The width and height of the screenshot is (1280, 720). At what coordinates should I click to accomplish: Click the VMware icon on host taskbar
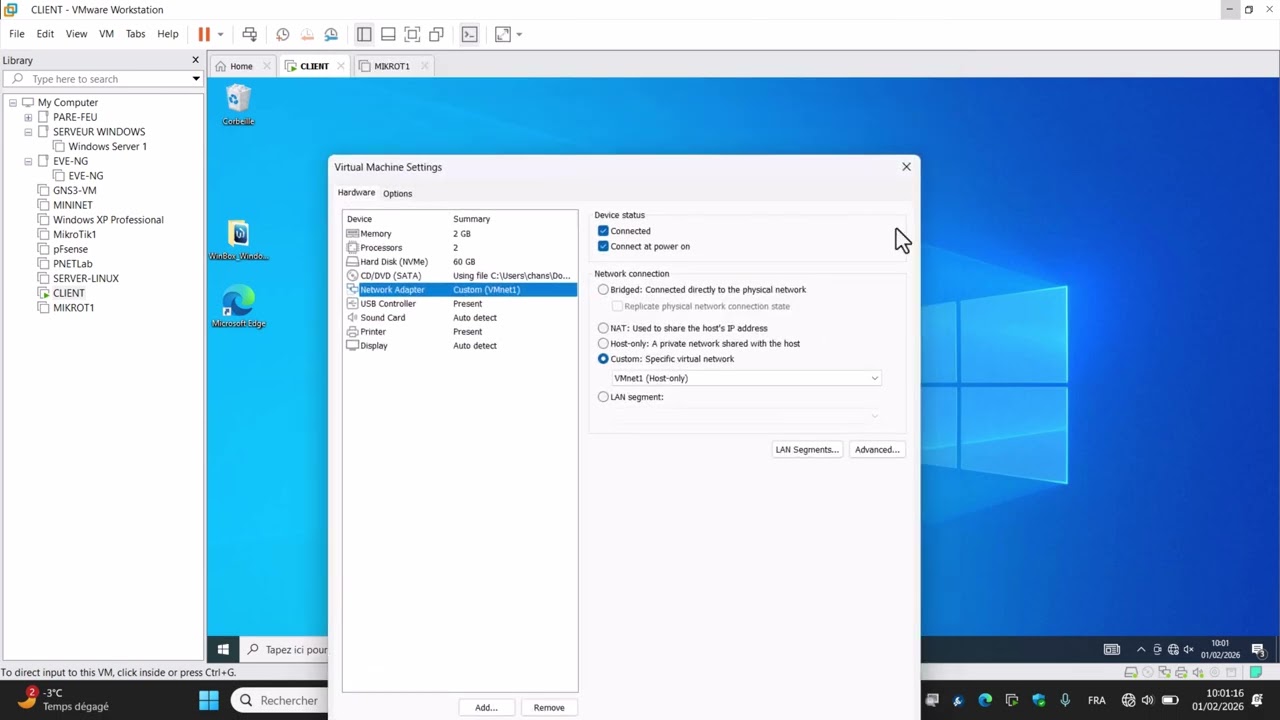pyautogui.click(x=1011, y=700)
